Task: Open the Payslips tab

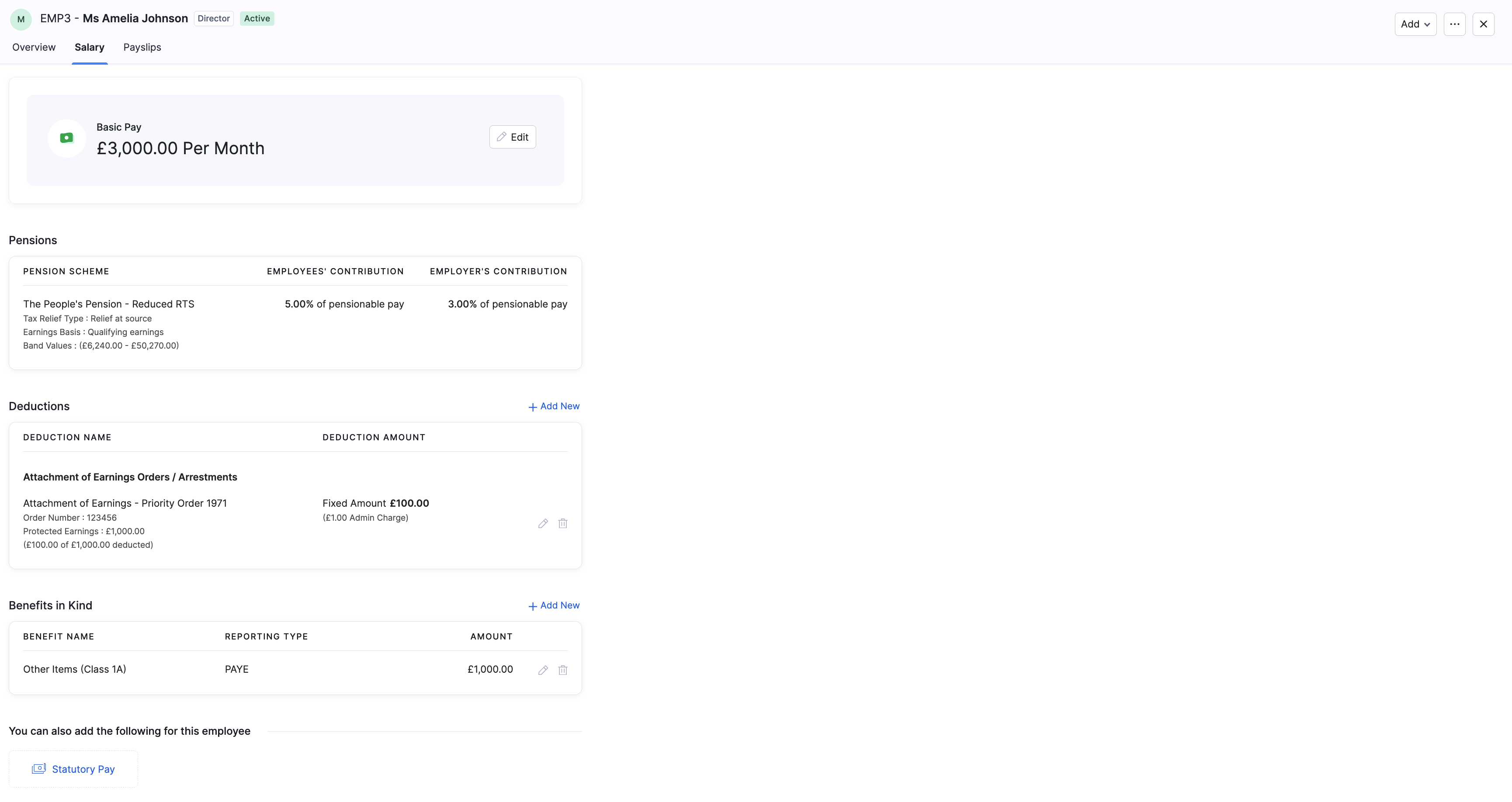Action: click(x=142, y=48)
